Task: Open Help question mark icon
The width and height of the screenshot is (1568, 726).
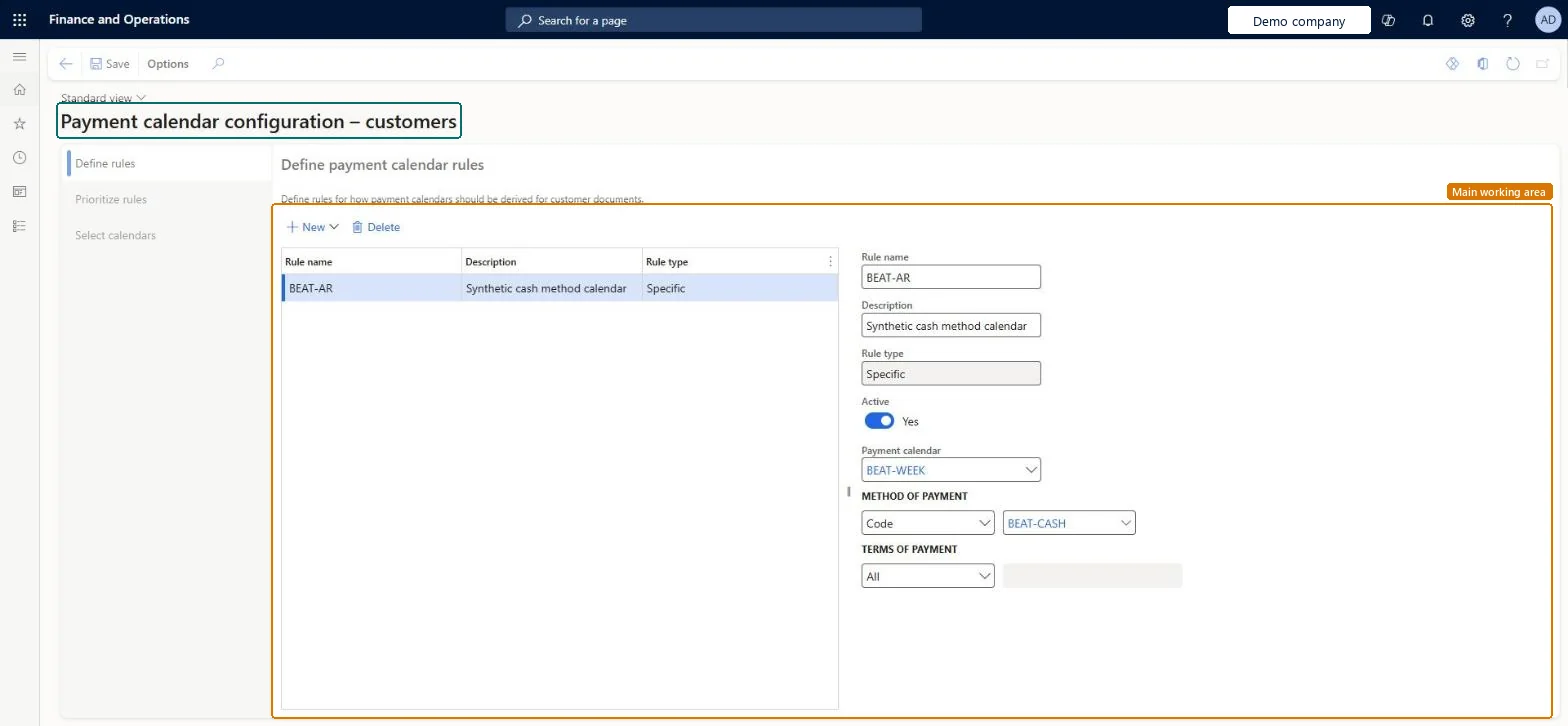Action: point(1508,20)
